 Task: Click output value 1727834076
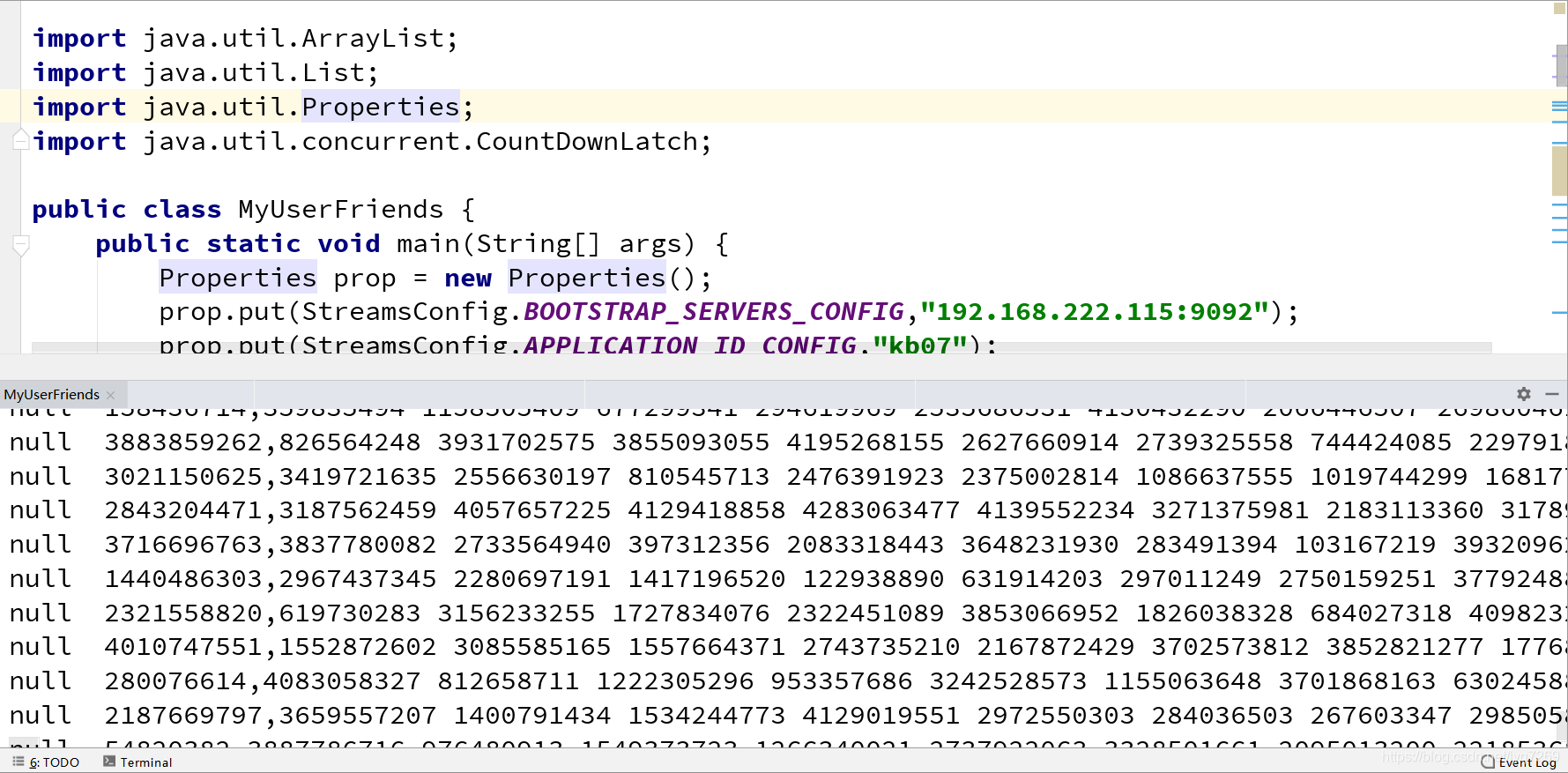(691, 613)
